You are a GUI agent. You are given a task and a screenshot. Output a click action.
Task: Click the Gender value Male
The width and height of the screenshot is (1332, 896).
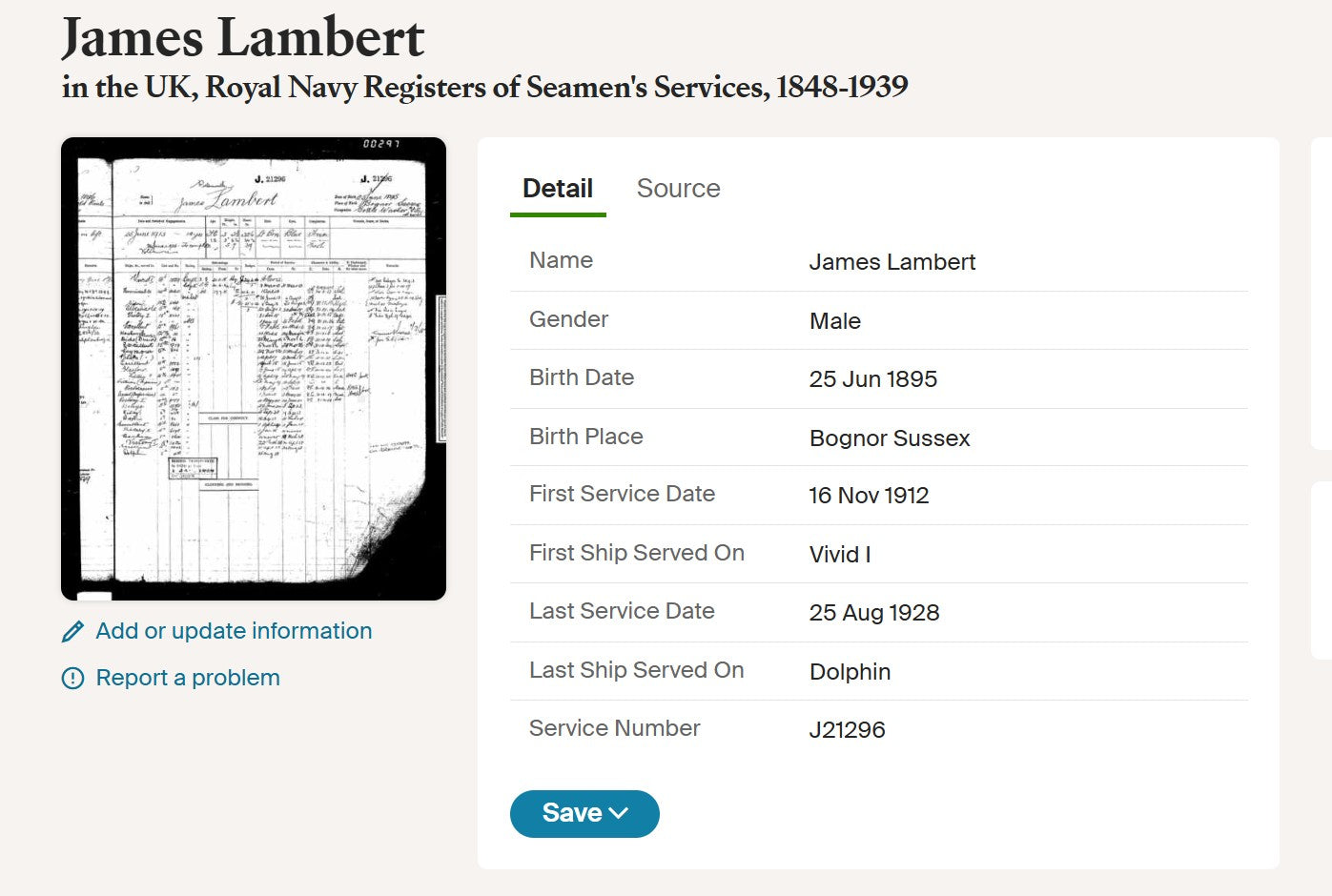[x=834, y=321]
